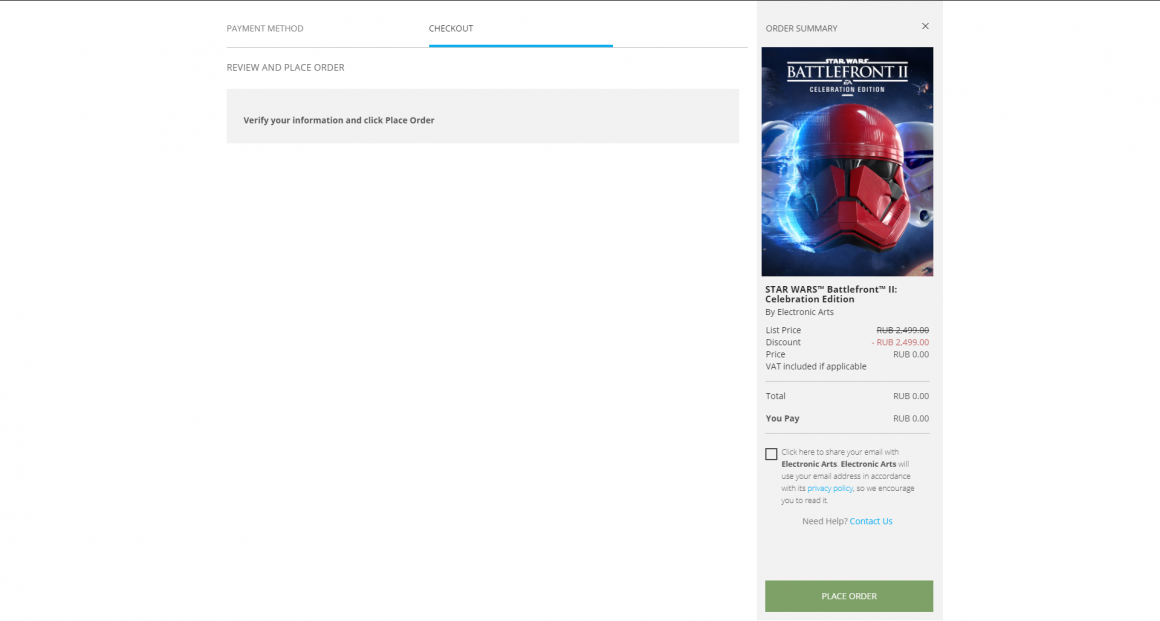Screen dimensions: 1160x621
Task: Select the Checkout tab
Action: tap(451, 29)
